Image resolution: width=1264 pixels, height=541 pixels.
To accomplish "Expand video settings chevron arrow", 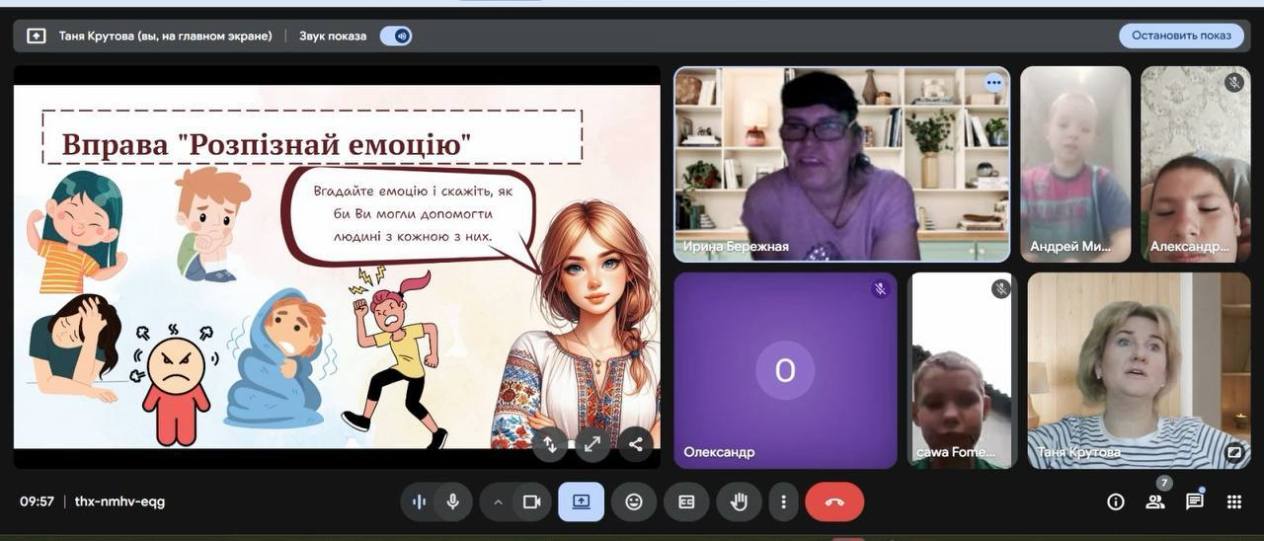I will (497, 502).
